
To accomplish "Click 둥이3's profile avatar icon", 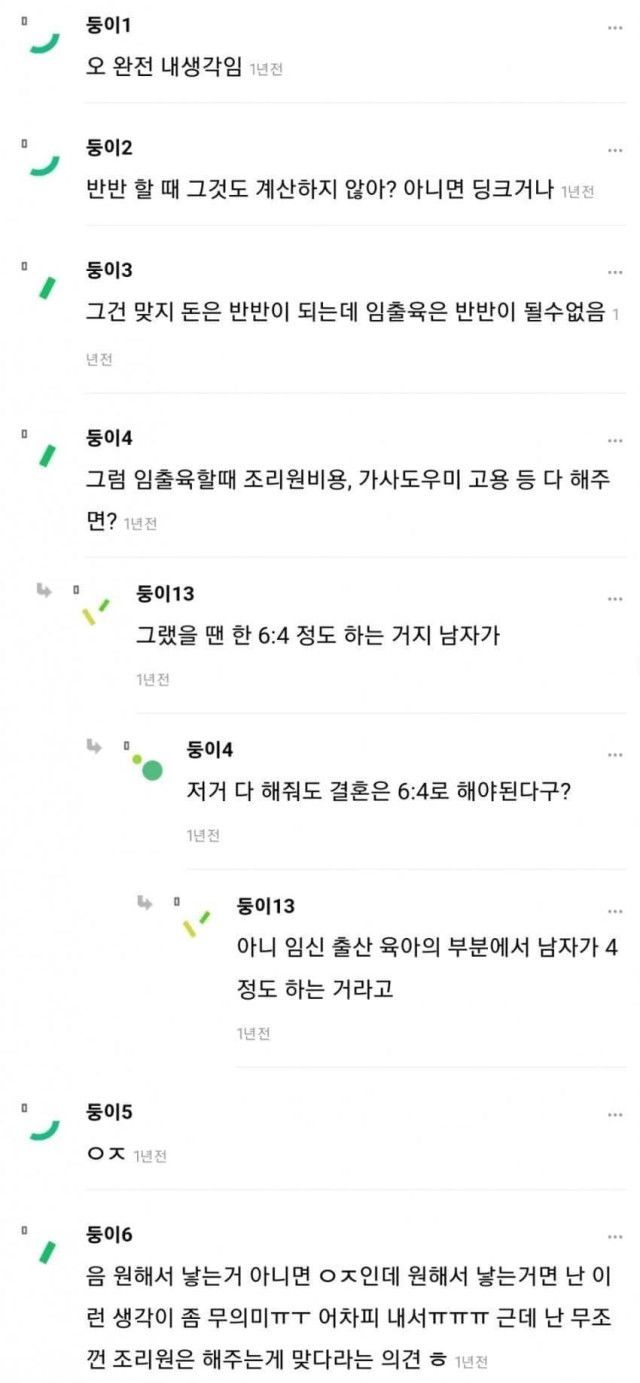I will (46, 287).
